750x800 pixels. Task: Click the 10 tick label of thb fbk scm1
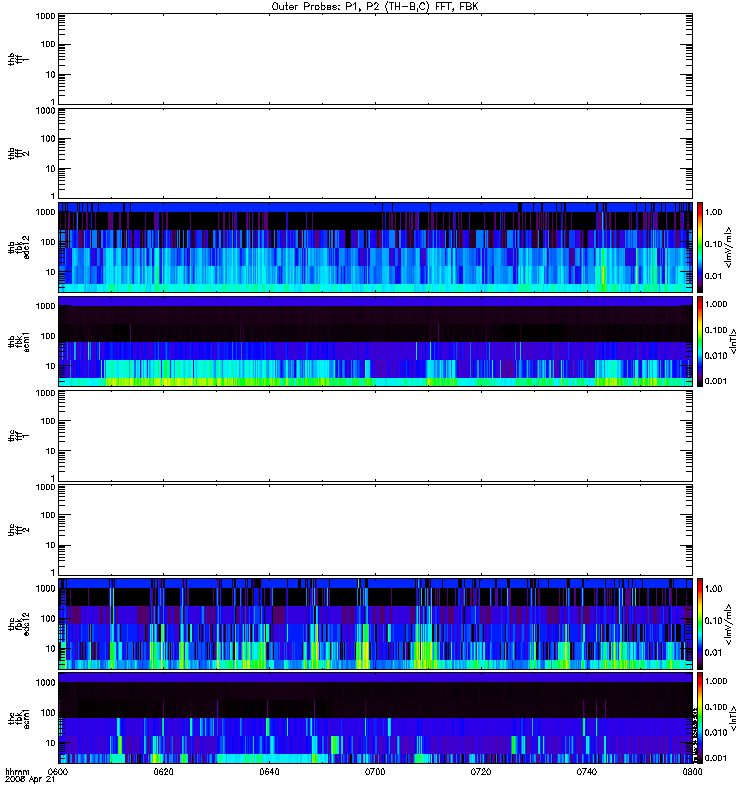tap(51, 366)
